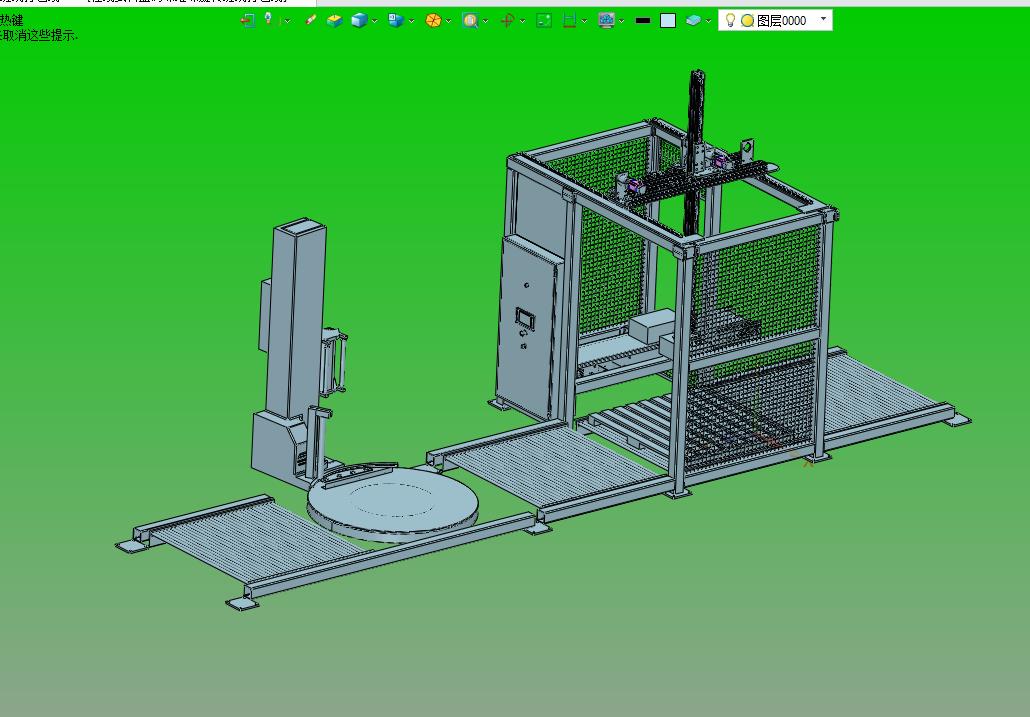This screenshot has width=1030, height=717.
Task: Select the circular turntable in the 3D model
Action: coord(393,502)
